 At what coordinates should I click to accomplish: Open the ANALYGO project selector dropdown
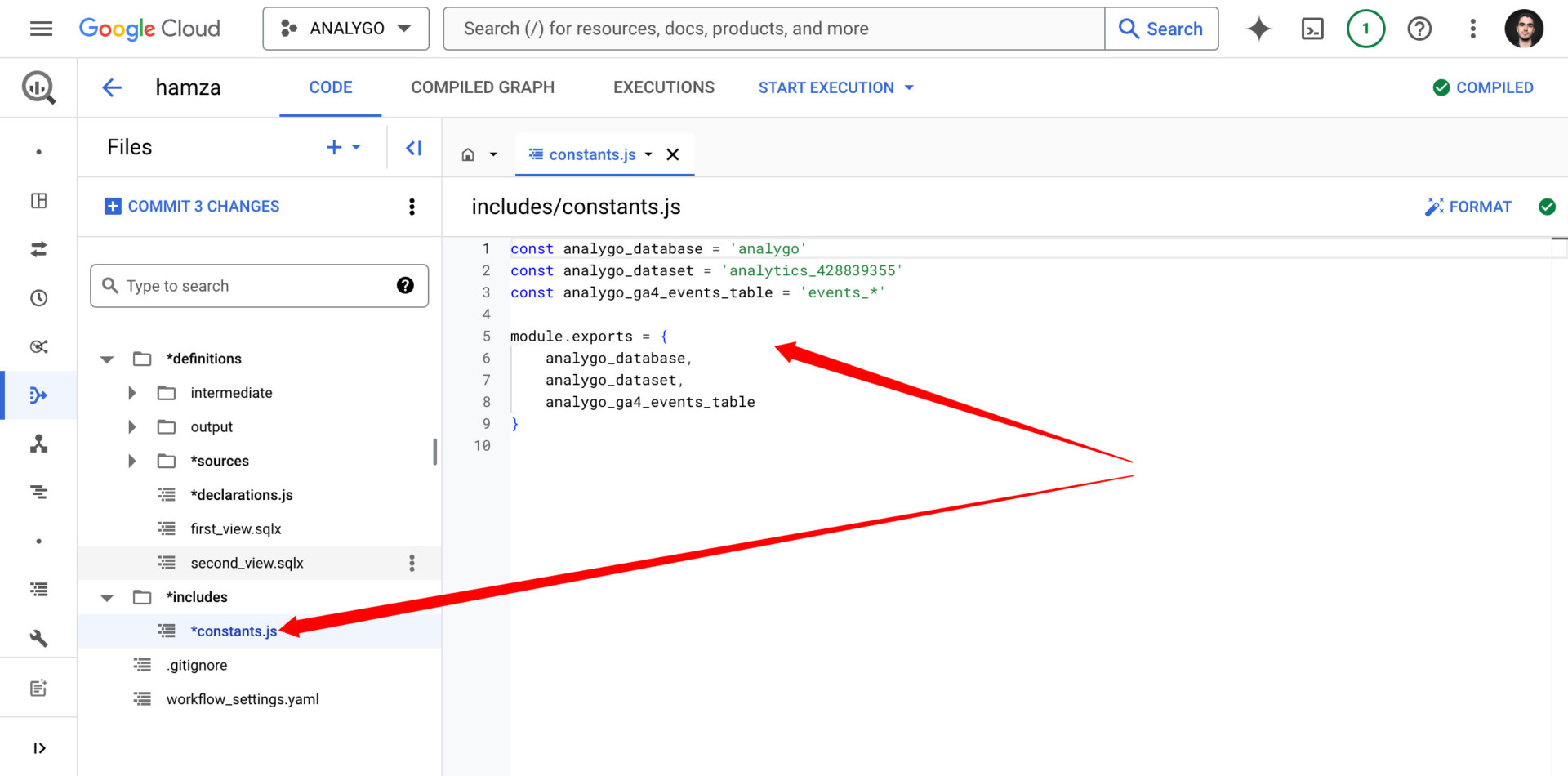tap(345, 29)
